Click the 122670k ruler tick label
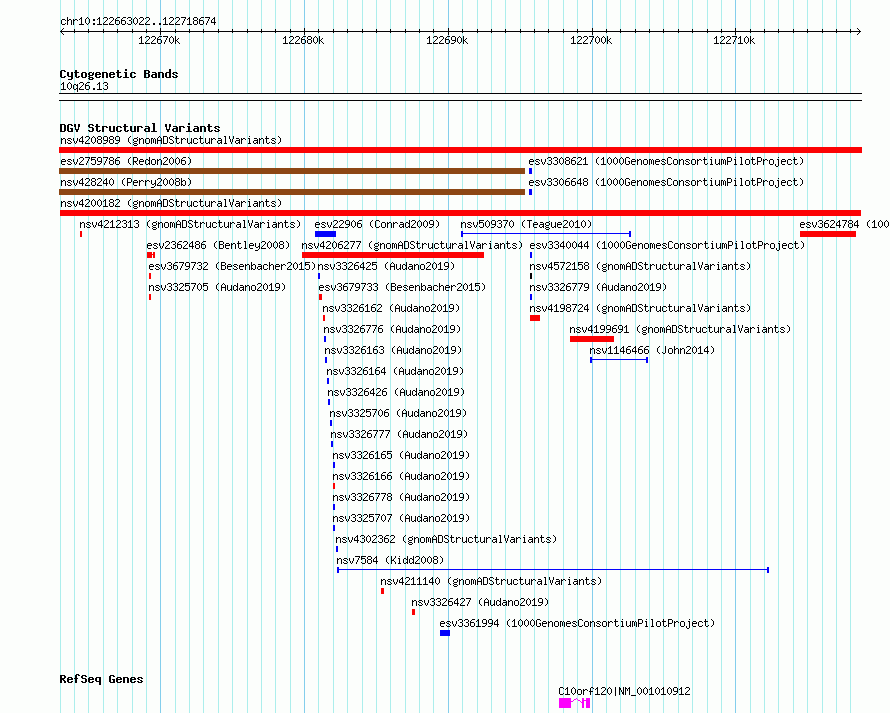Image resolution: width=890 pixels, height=713 pixels. [159, 40]
